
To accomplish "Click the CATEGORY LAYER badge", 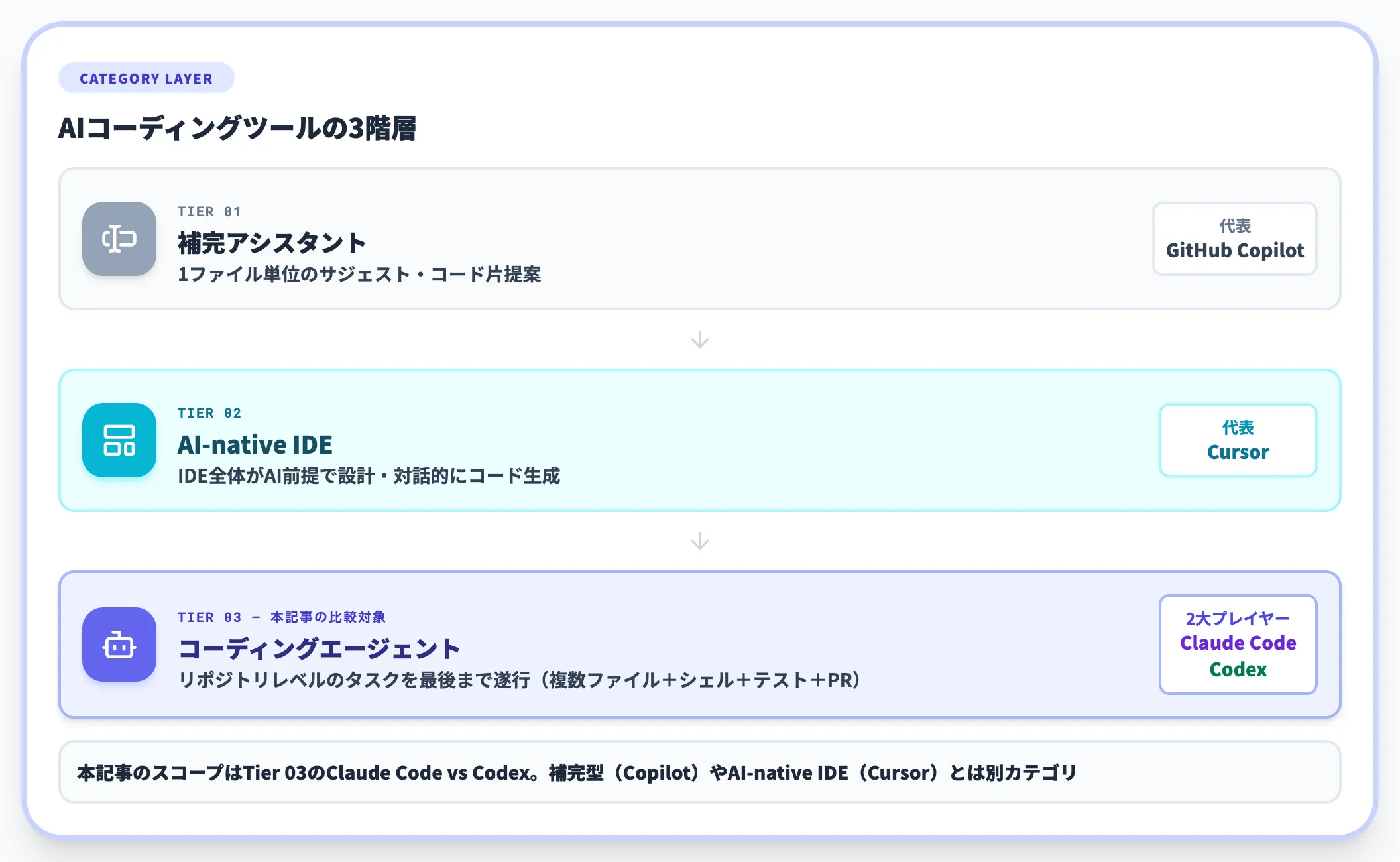I will [x=146, y=78].
